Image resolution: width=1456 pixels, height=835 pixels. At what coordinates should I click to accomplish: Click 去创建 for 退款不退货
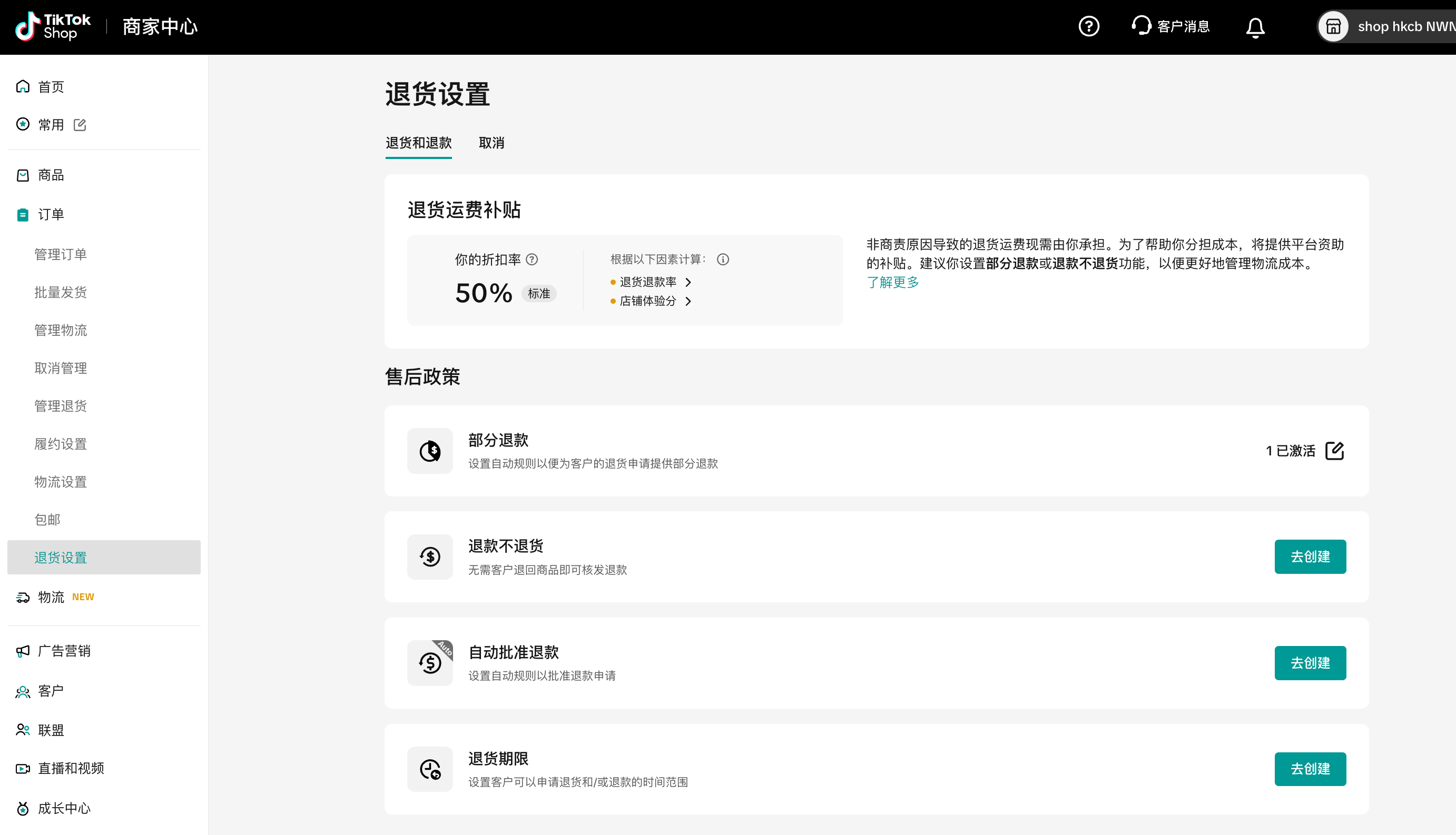tap(1310, 556)
